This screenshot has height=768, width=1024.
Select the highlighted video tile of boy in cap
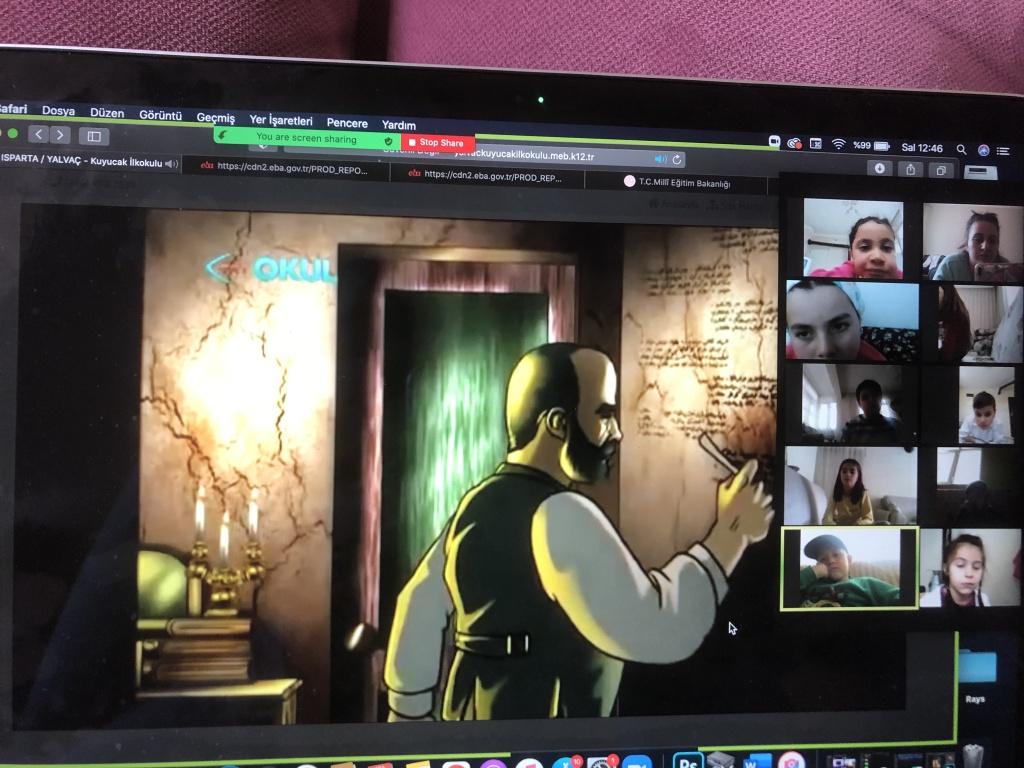(x=848, y=568)
